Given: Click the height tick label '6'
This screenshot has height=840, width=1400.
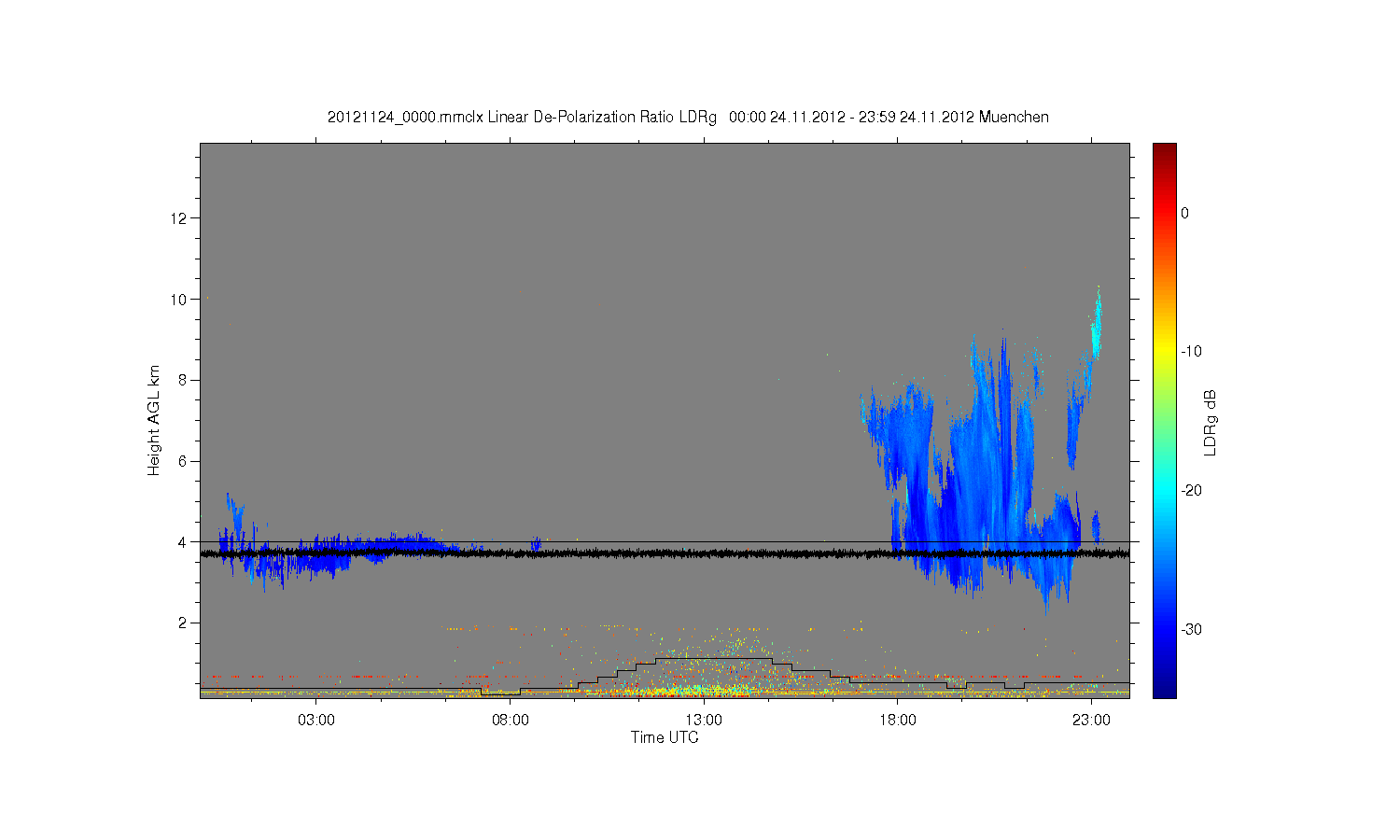Looking at the screenshot, I should tap(183, 461).
